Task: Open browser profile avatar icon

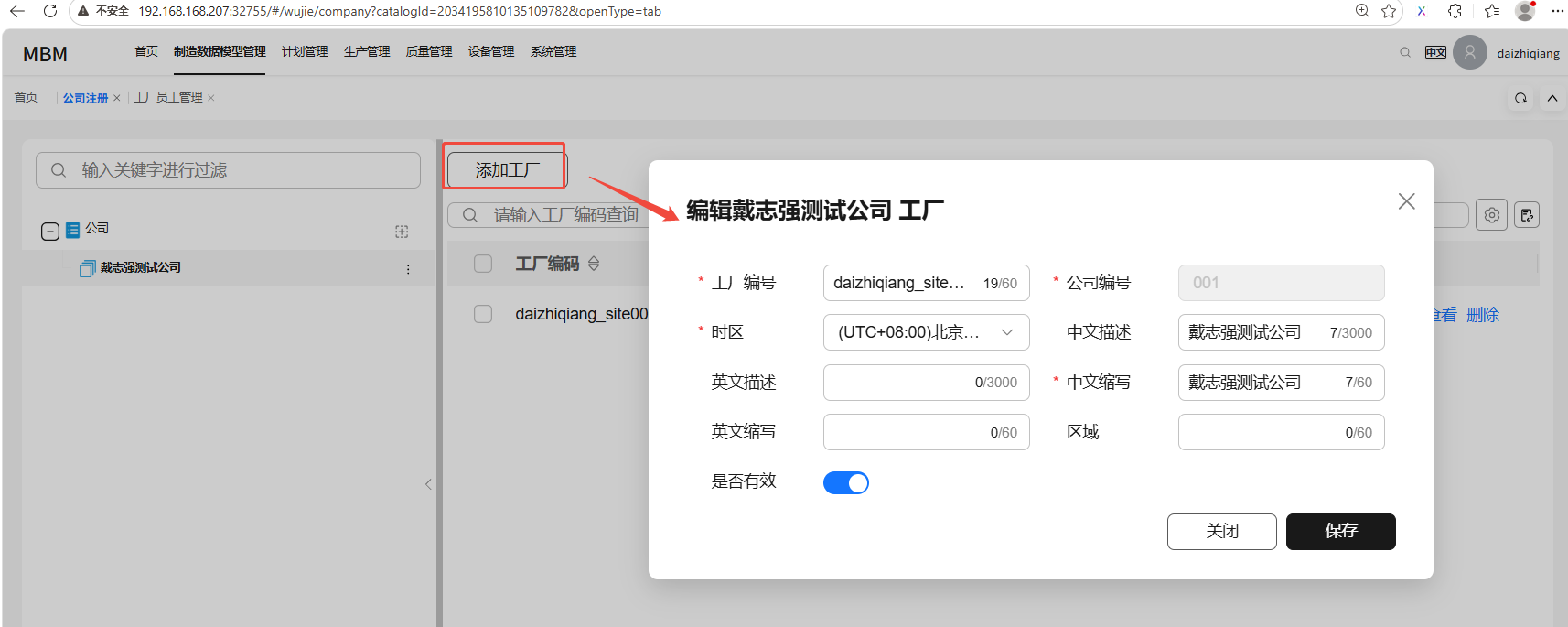Action: tap(1525, 11)
